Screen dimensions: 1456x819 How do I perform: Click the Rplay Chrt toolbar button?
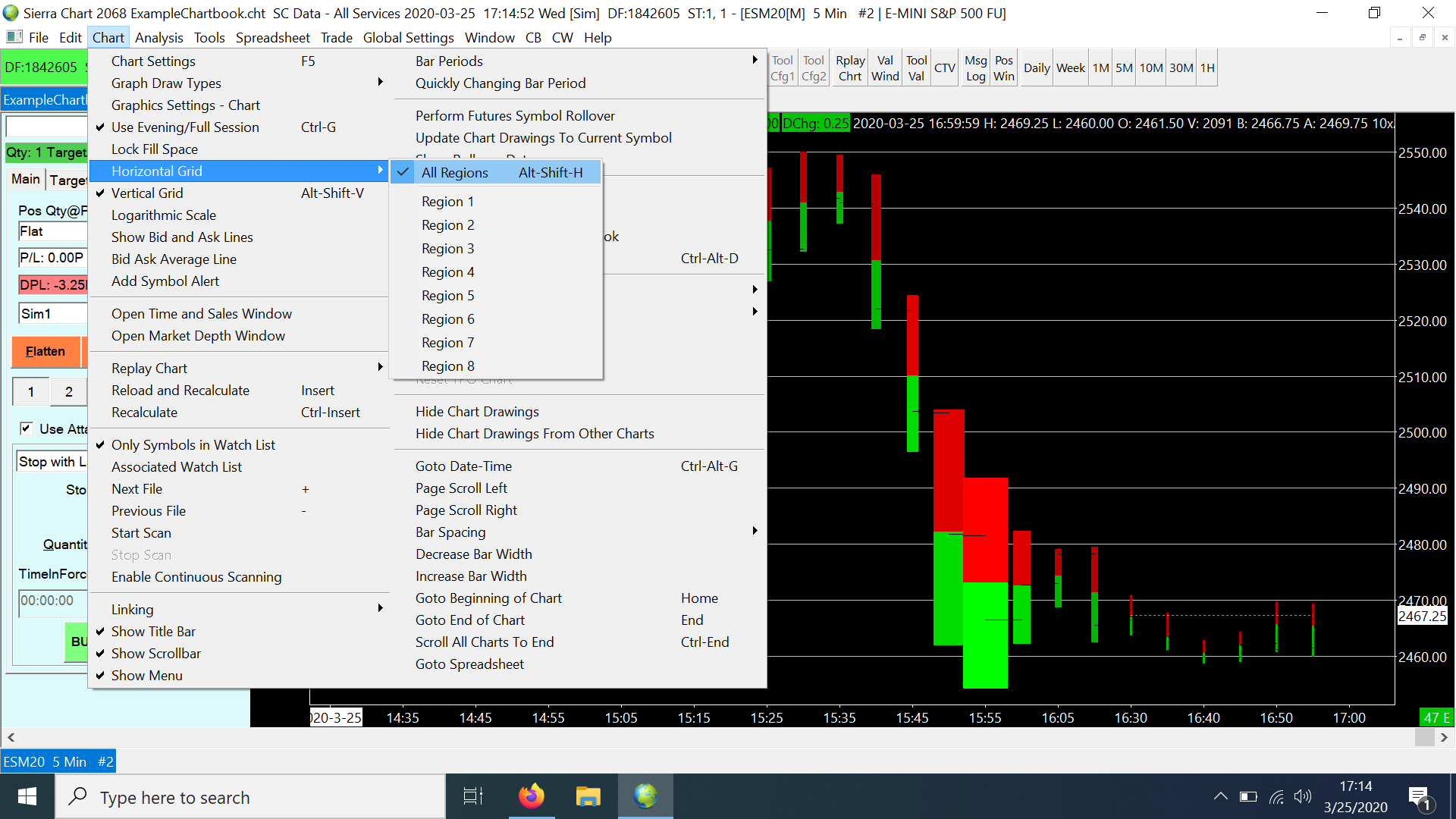(850, 68)
